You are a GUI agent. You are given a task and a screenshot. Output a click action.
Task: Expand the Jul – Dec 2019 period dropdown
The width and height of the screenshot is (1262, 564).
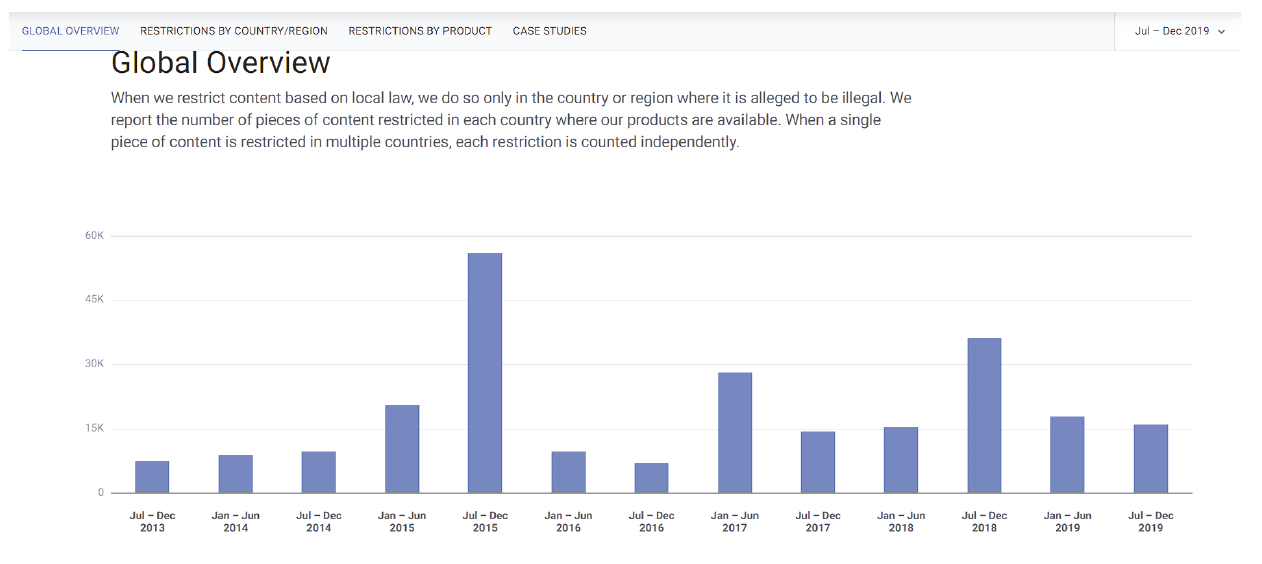(x=1172, y=31)
